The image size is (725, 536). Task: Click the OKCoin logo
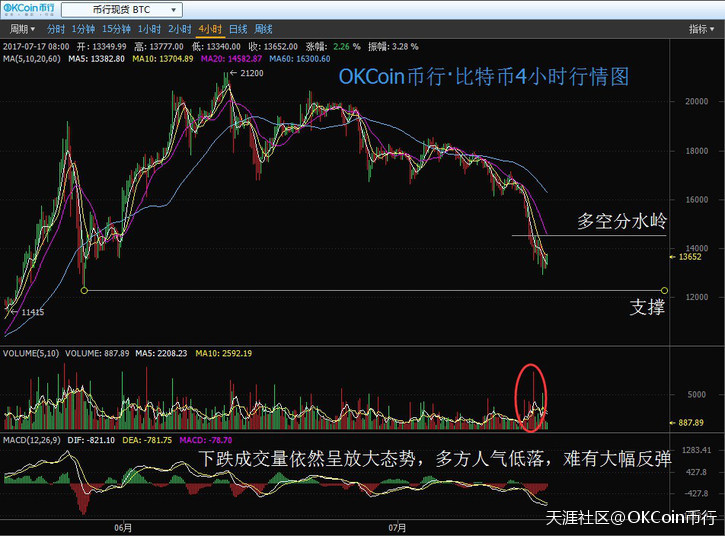click(x=28, y=10)
